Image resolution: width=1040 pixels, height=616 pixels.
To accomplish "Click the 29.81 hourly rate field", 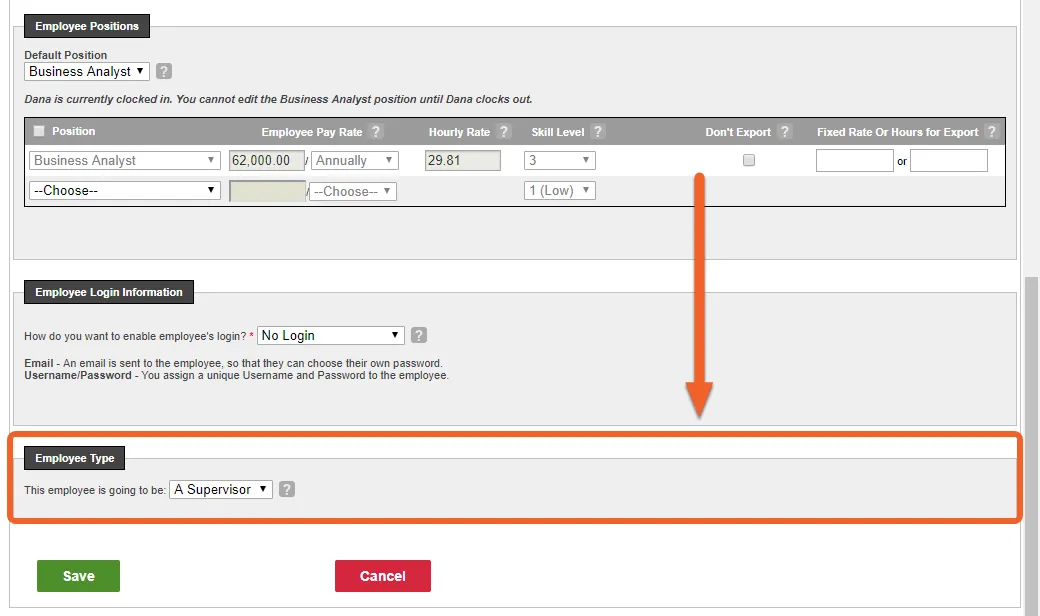I will point(463,160).
